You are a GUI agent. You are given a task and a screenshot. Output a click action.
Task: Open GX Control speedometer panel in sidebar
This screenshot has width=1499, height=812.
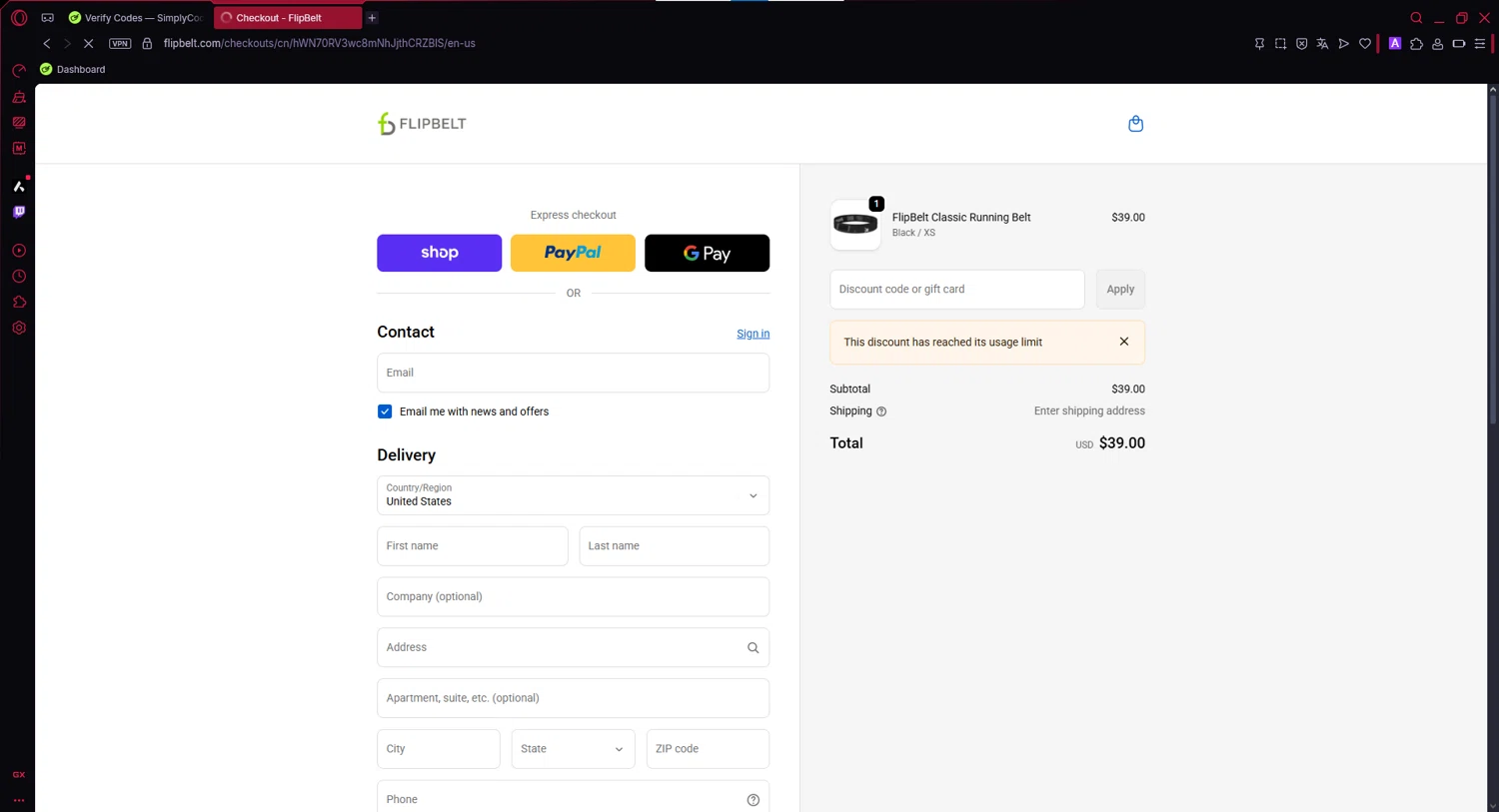pyautogui.click(x=19, y=71)
